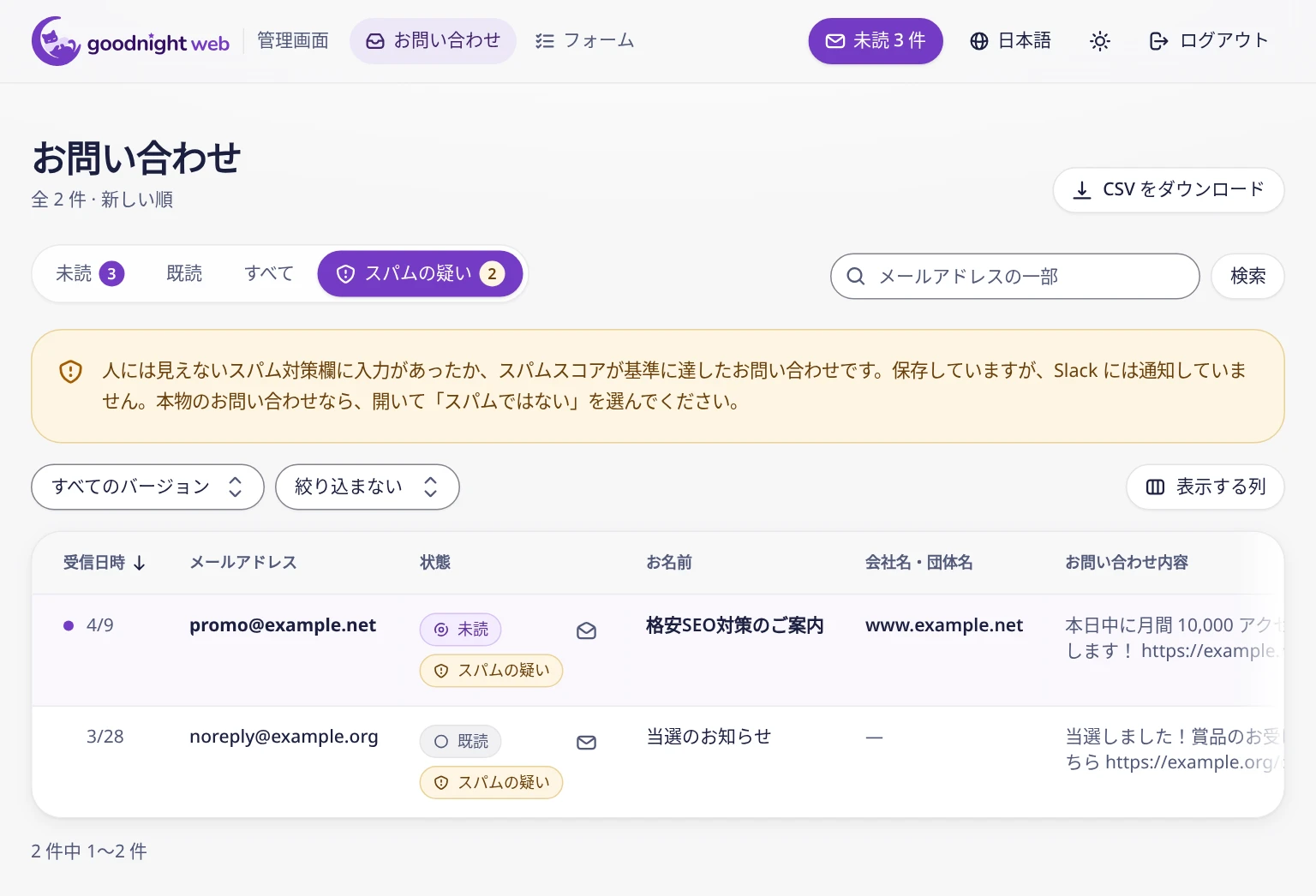1316x896 pixels.
Task: Click the name 格安SEO対策のご案内
Action: [x=735, y=625]
